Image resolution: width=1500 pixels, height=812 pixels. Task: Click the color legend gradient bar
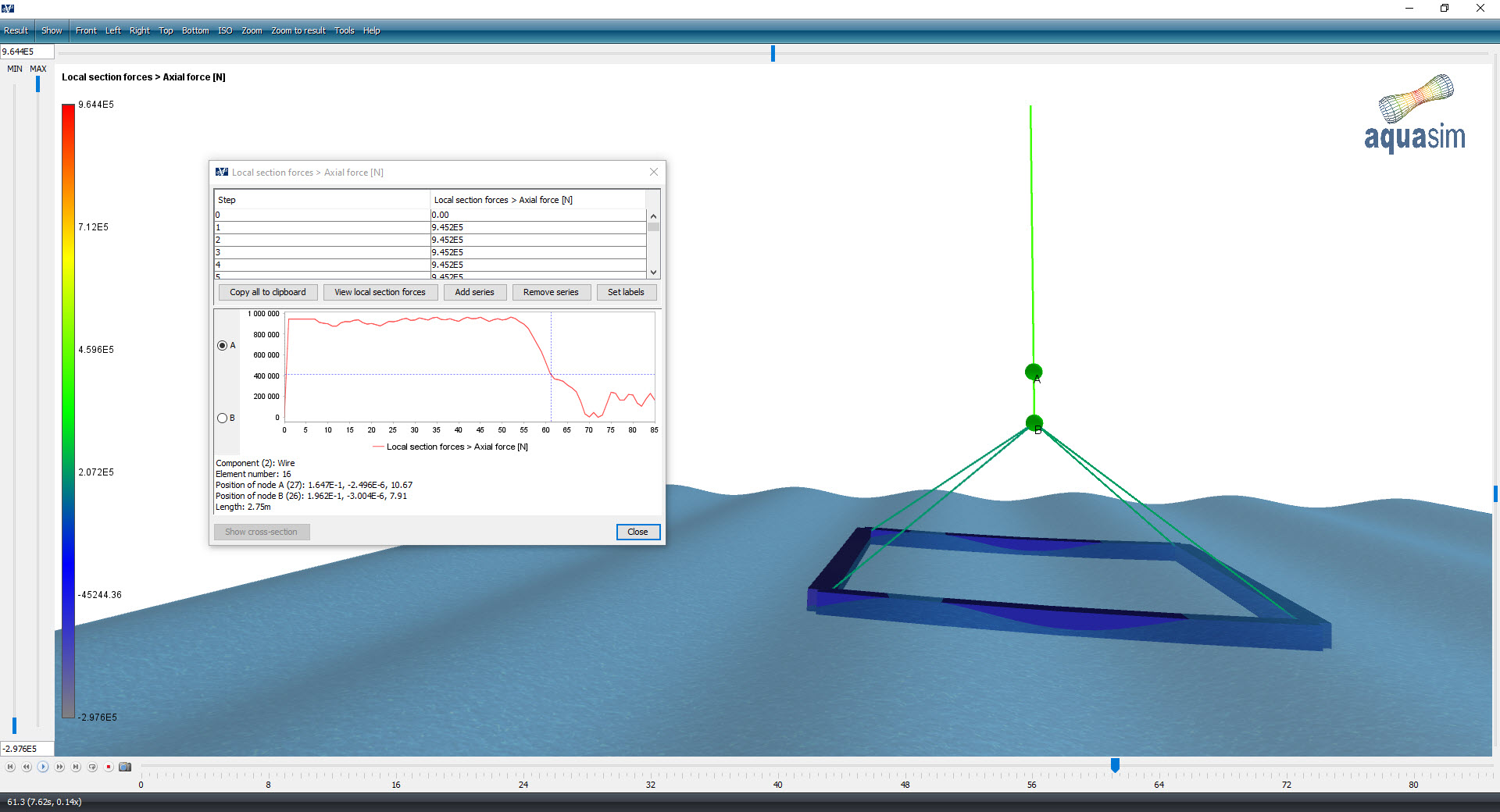click(69, 411)
